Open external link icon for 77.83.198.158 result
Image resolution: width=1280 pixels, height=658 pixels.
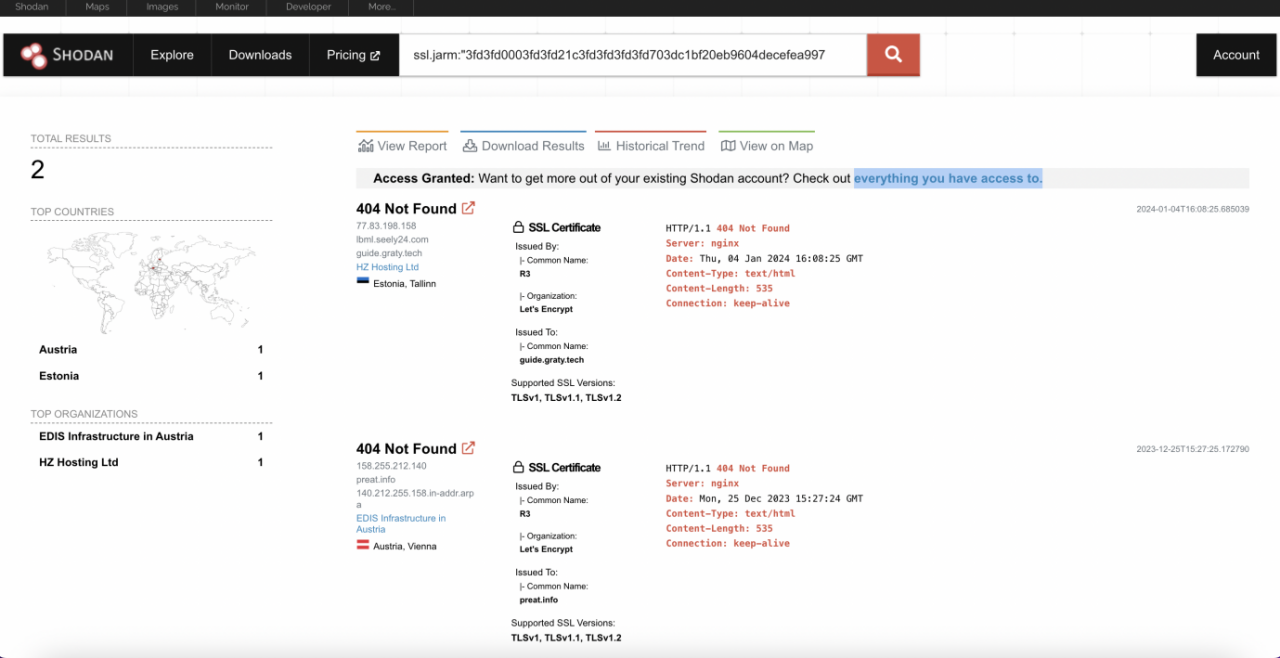(x=468, y=208)
